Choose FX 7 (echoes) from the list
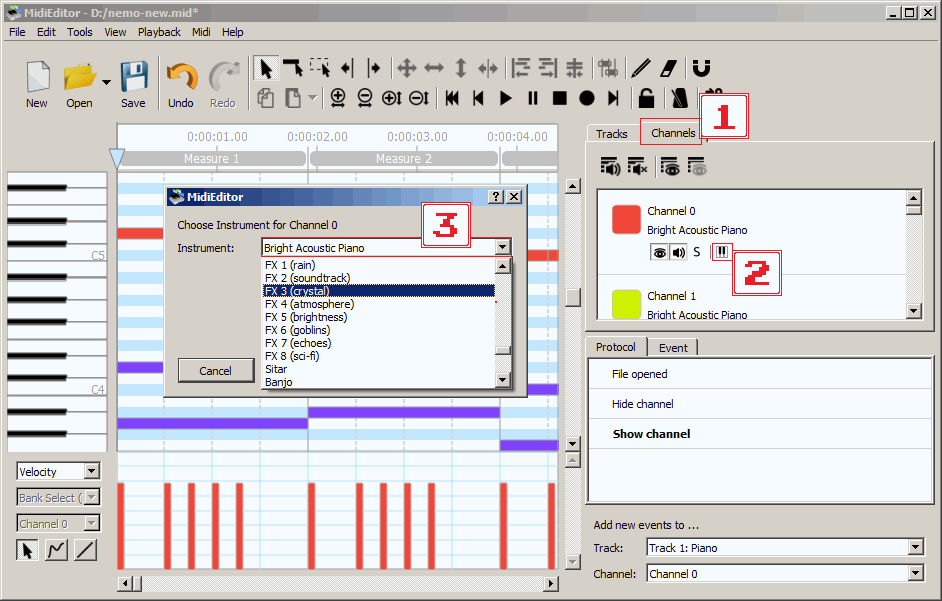Screen dimensions: 942x601 [x=378, y=343]
